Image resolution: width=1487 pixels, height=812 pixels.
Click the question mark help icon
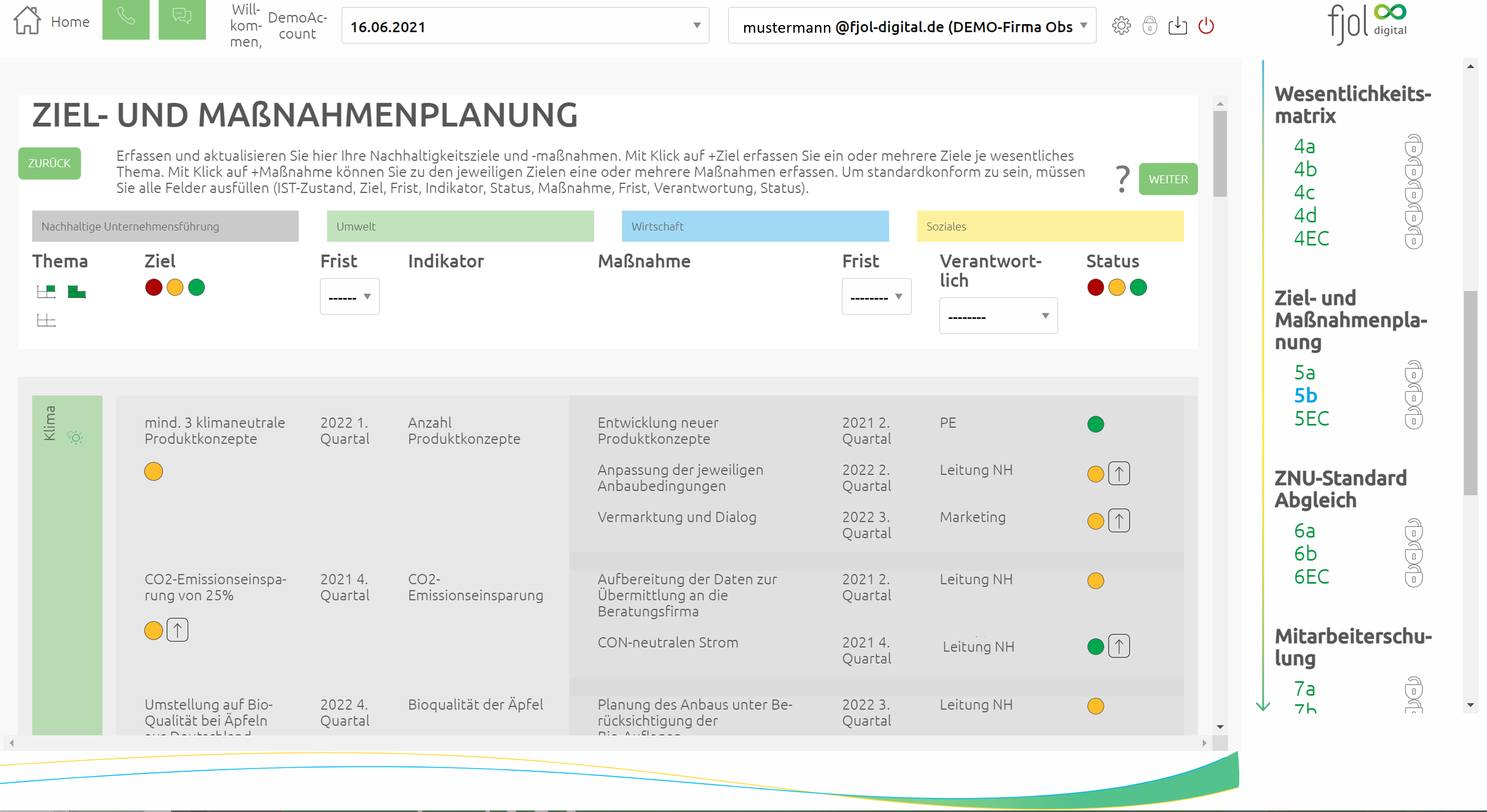tap(1122, 179)
